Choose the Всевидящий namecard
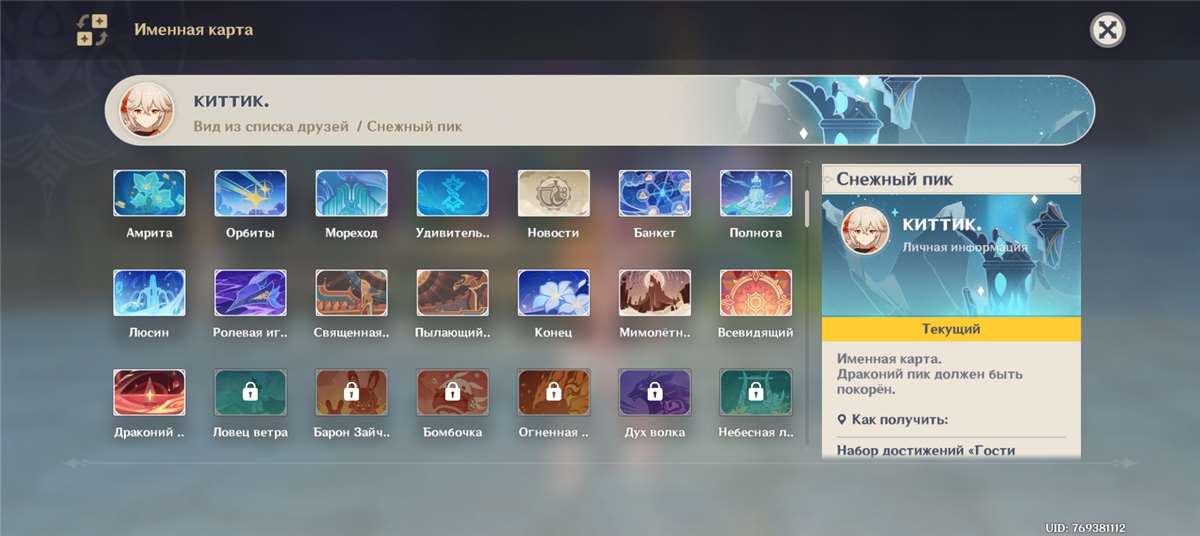1200x536 pixels. tap(755, 293)
